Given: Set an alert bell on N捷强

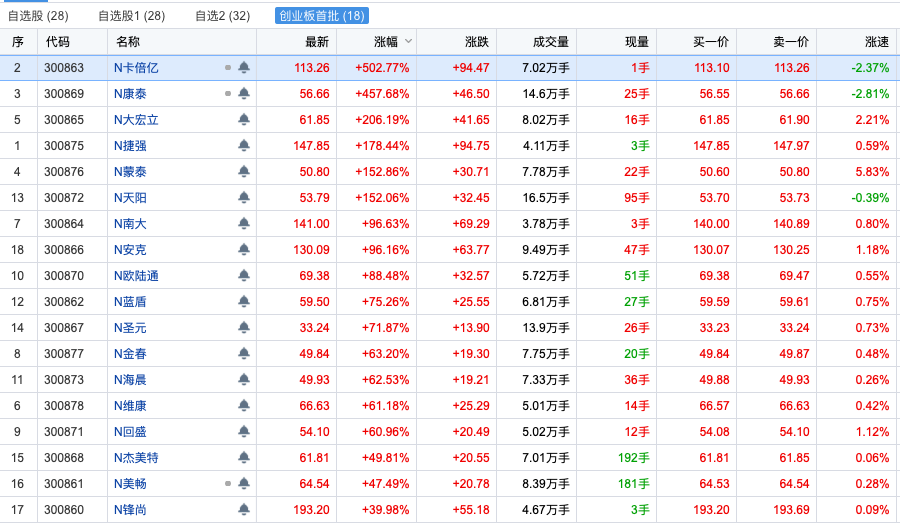Looking at the screenshot, I should 244,146.
